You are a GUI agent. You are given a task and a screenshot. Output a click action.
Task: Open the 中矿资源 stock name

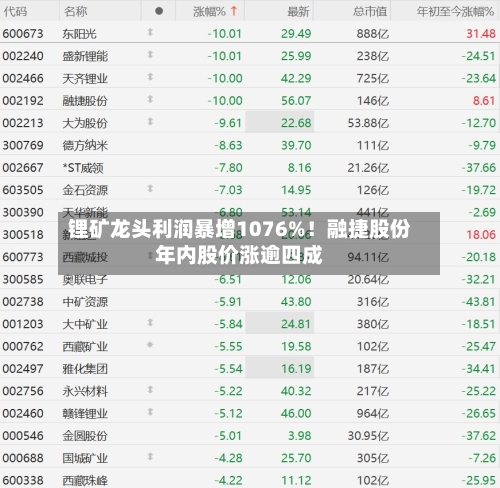[85, 302]
